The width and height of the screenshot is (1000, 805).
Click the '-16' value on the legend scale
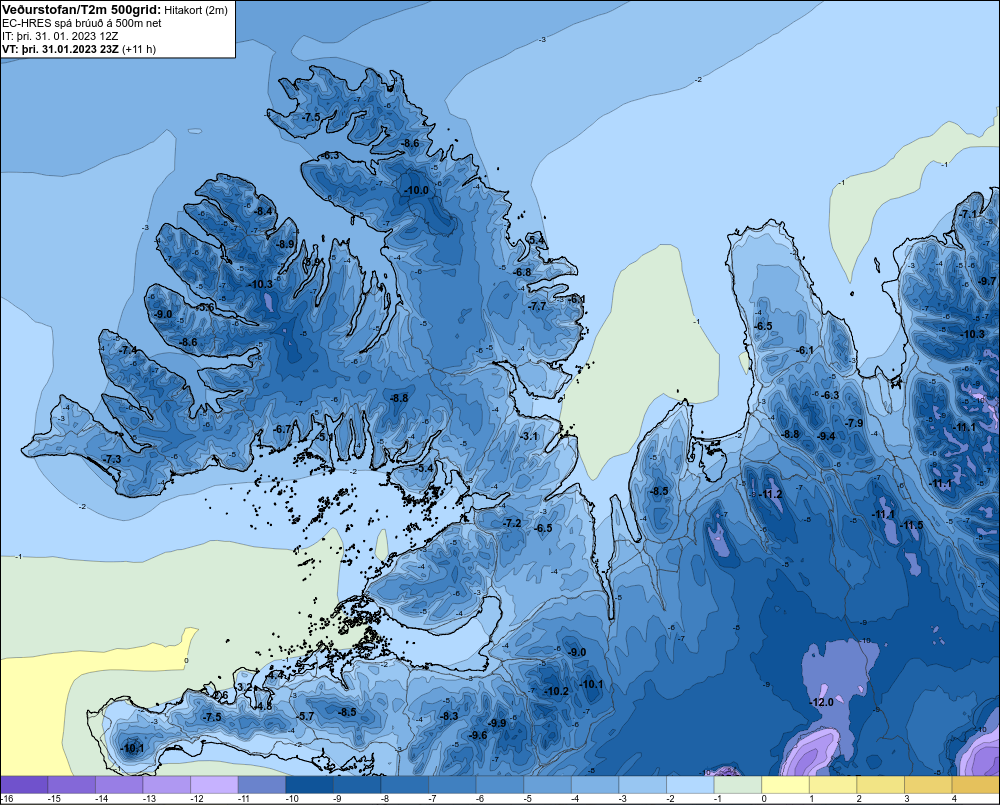(x=7, y=799)
